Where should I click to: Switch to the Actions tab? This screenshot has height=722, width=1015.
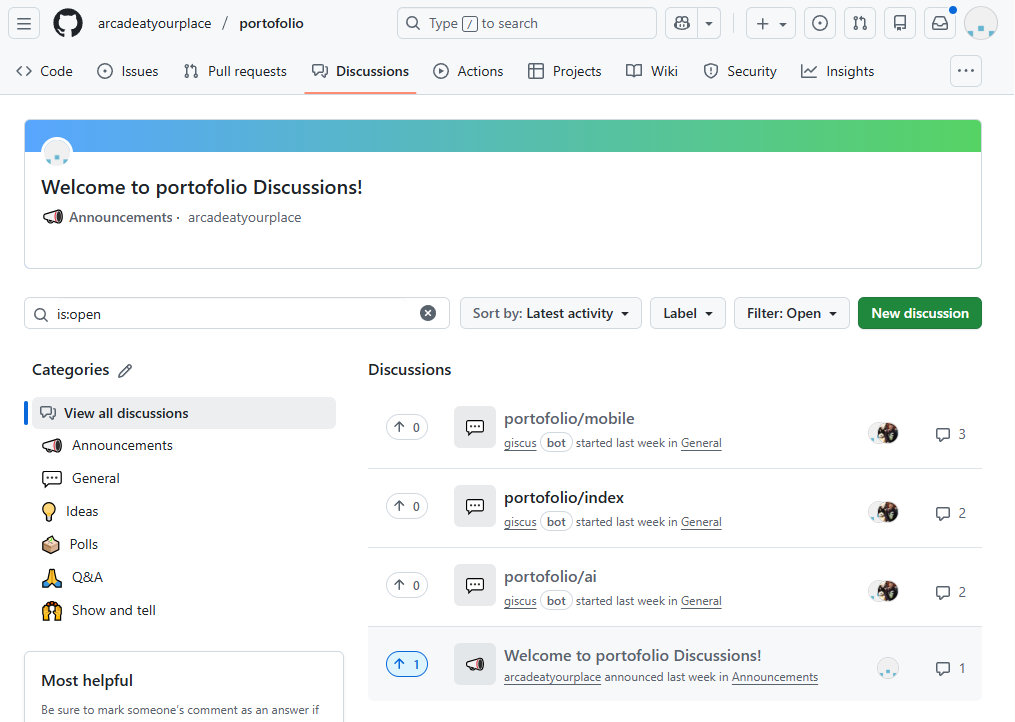pos(468,71)
